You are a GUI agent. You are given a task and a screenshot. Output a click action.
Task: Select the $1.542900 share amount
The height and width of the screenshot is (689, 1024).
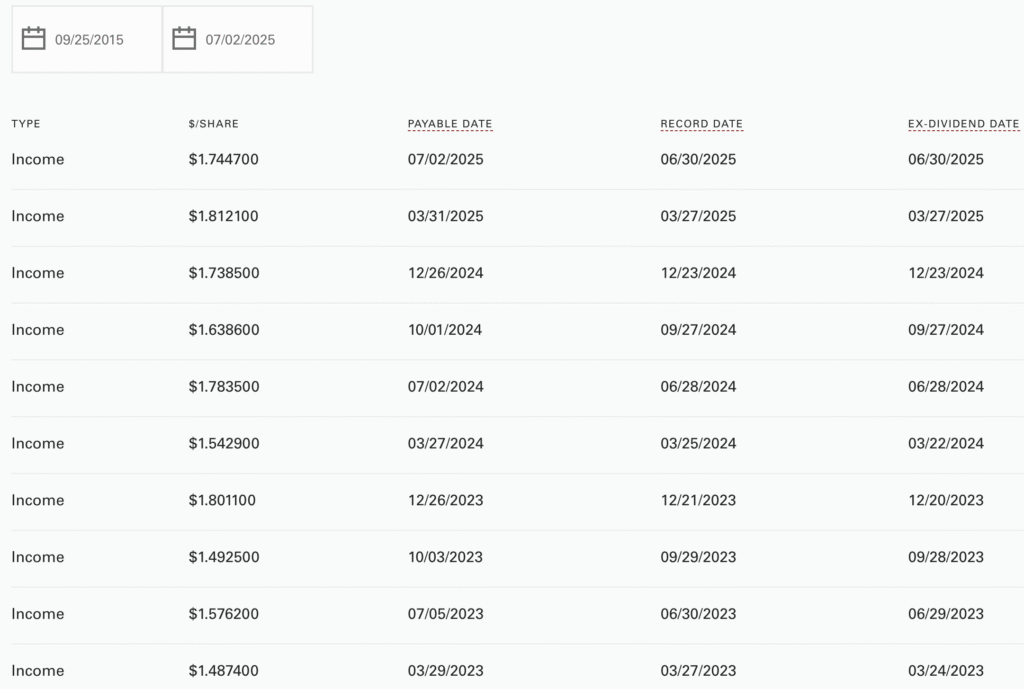click(224, 443)
